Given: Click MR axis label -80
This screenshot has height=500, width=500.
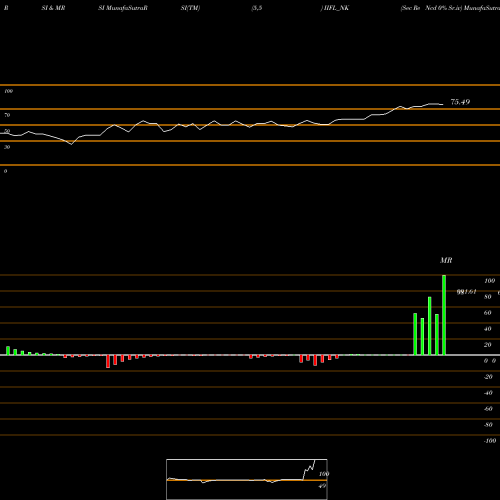Looking at the screenshot, I should [488, 425].
